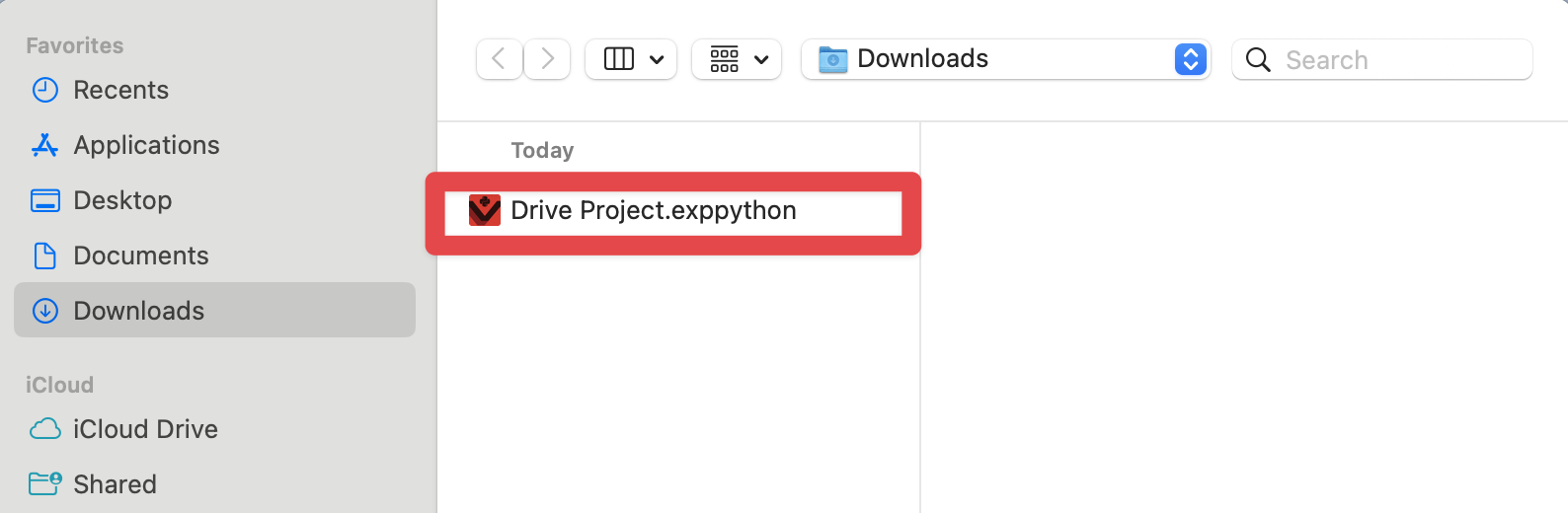This screenshot has width=1568, height=513.
Task: Click the Downloads folder icon in toolbar
Action: point(833,60)
